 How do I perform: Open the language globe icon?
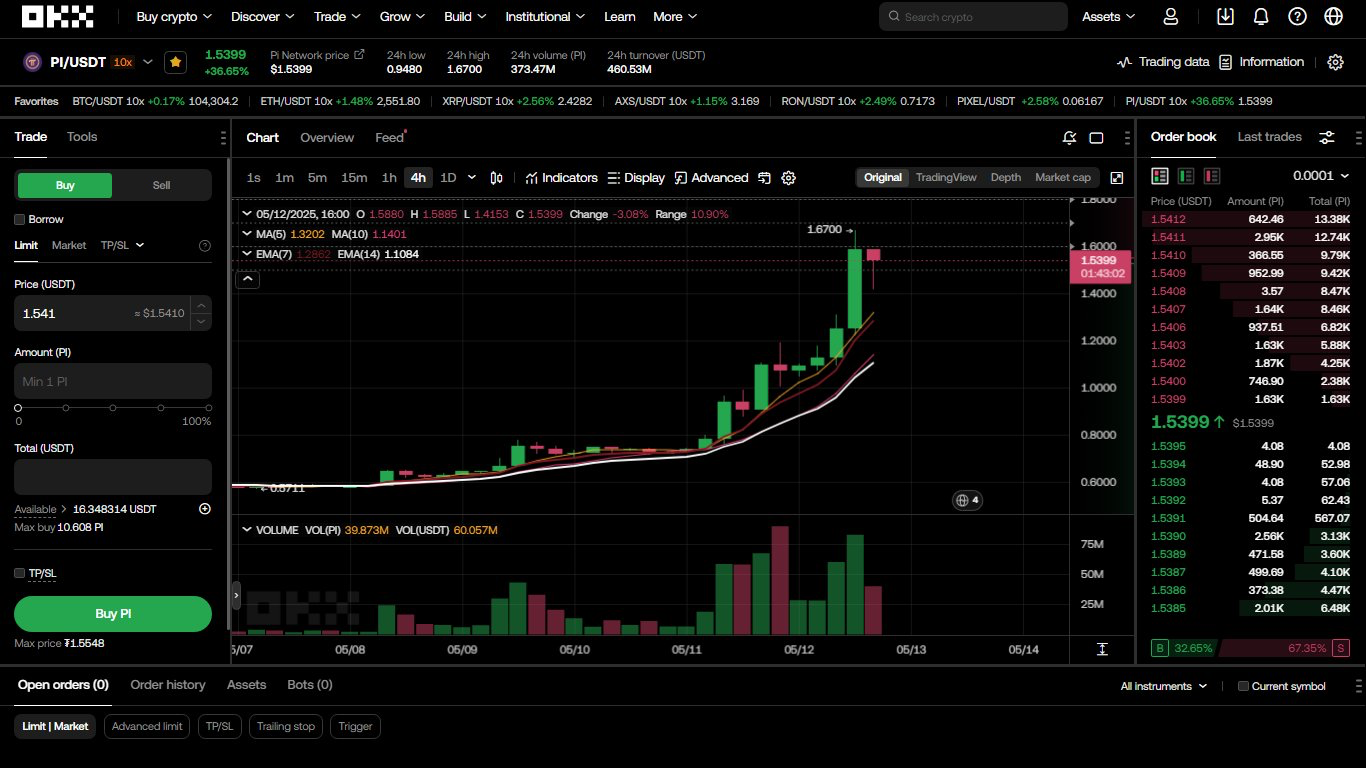click(x=1333, y=17)
